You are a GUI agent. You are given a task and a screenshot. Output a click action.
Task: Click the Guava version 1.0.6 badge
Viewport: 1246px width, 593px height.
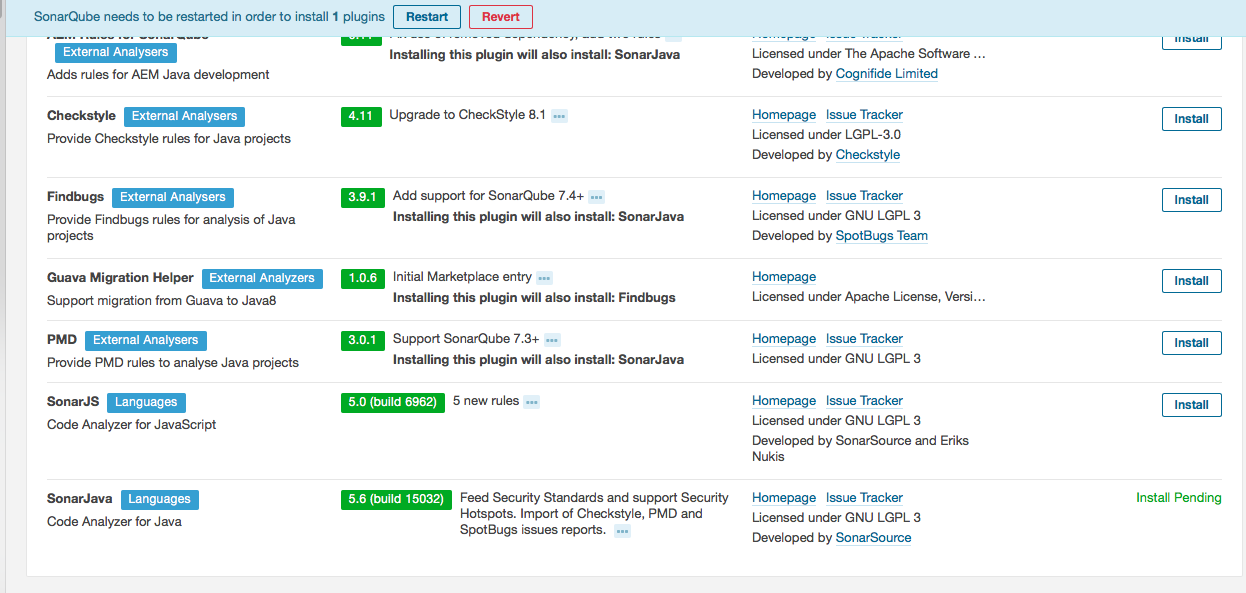pyautogui.click(x=363, y=278)
